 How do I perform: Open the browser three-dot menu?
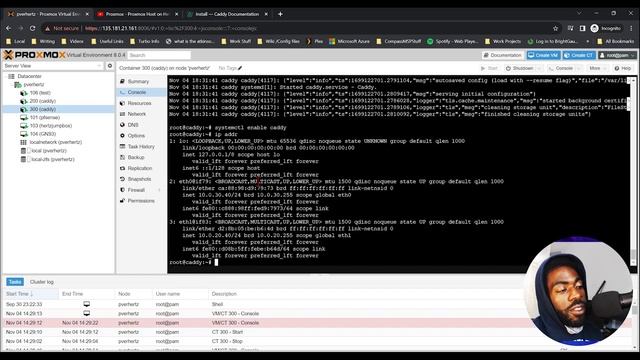(x=631, y=28)
